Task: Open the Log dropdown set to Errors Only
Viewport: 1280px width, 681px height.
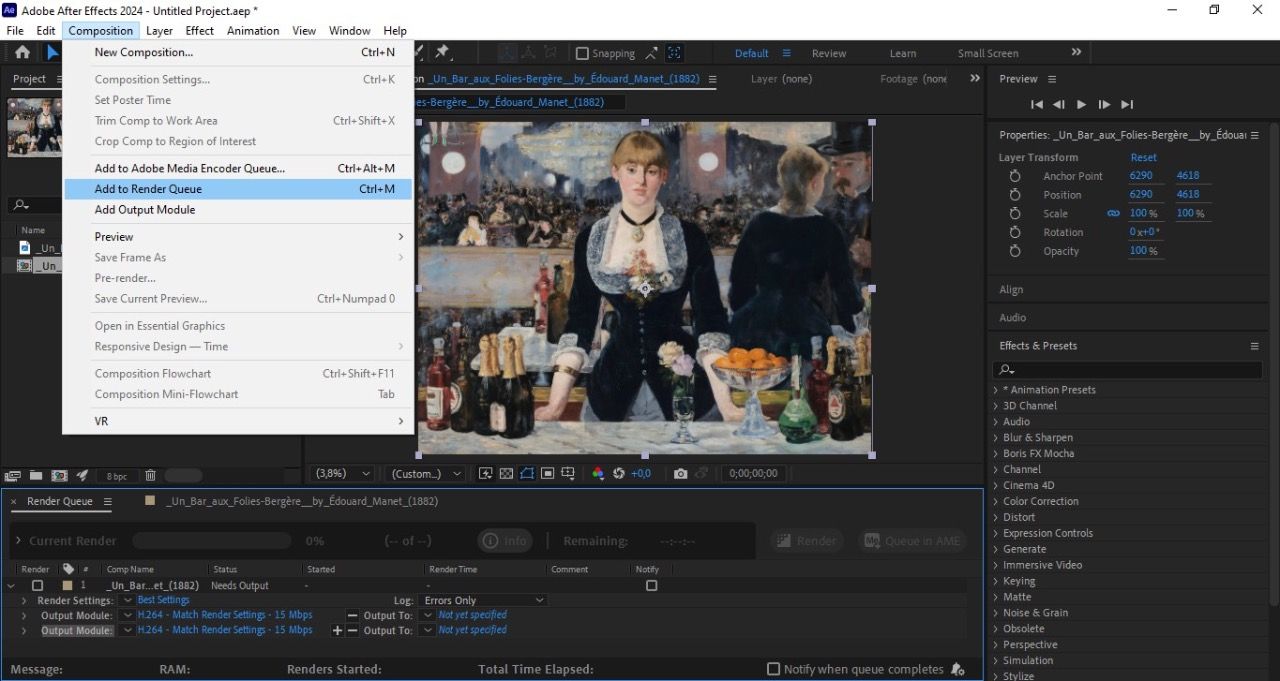Action: coord(483,599)
